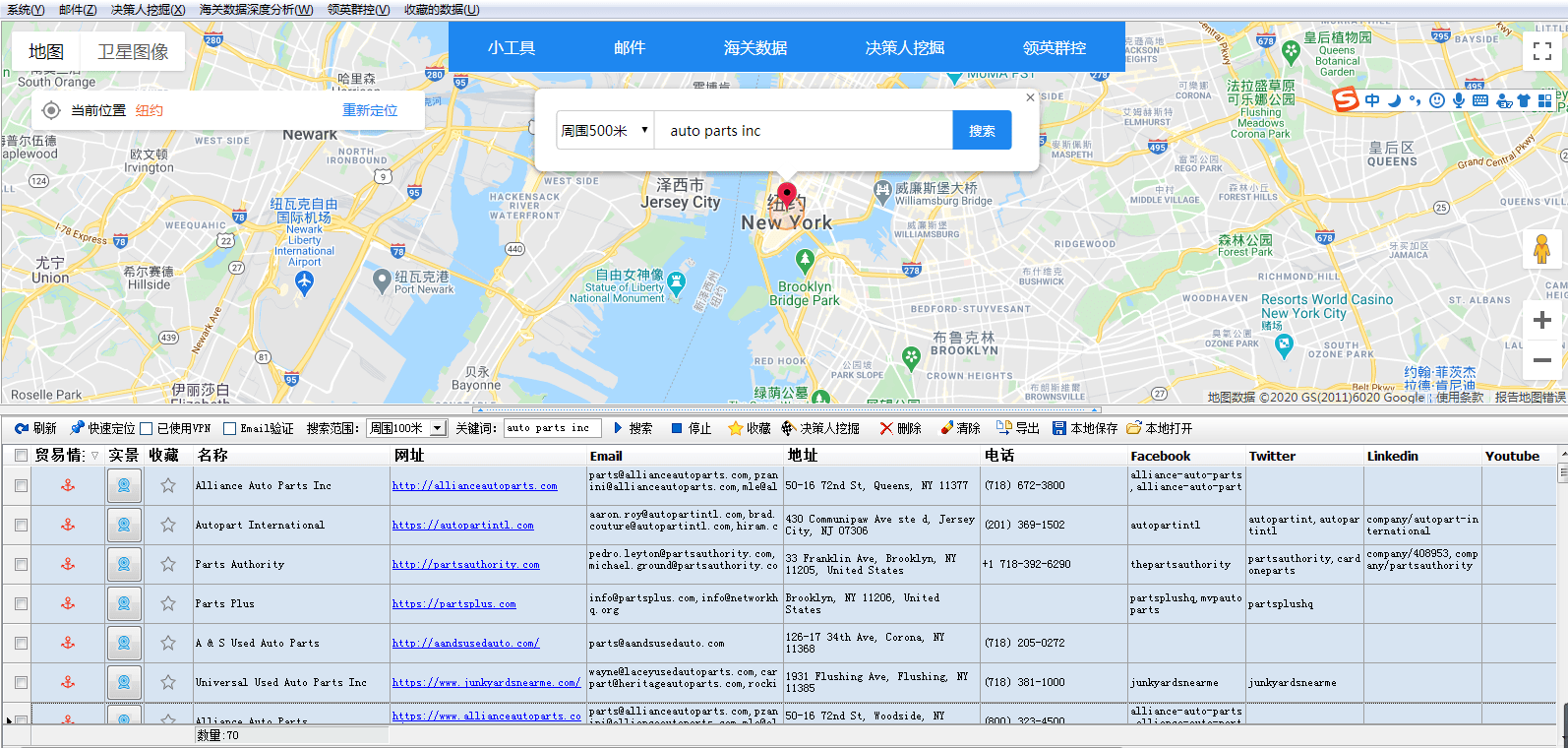Open the 收藏的数据 menu
This screenshot has height=748, width=1568.
(x=442, y=9)
